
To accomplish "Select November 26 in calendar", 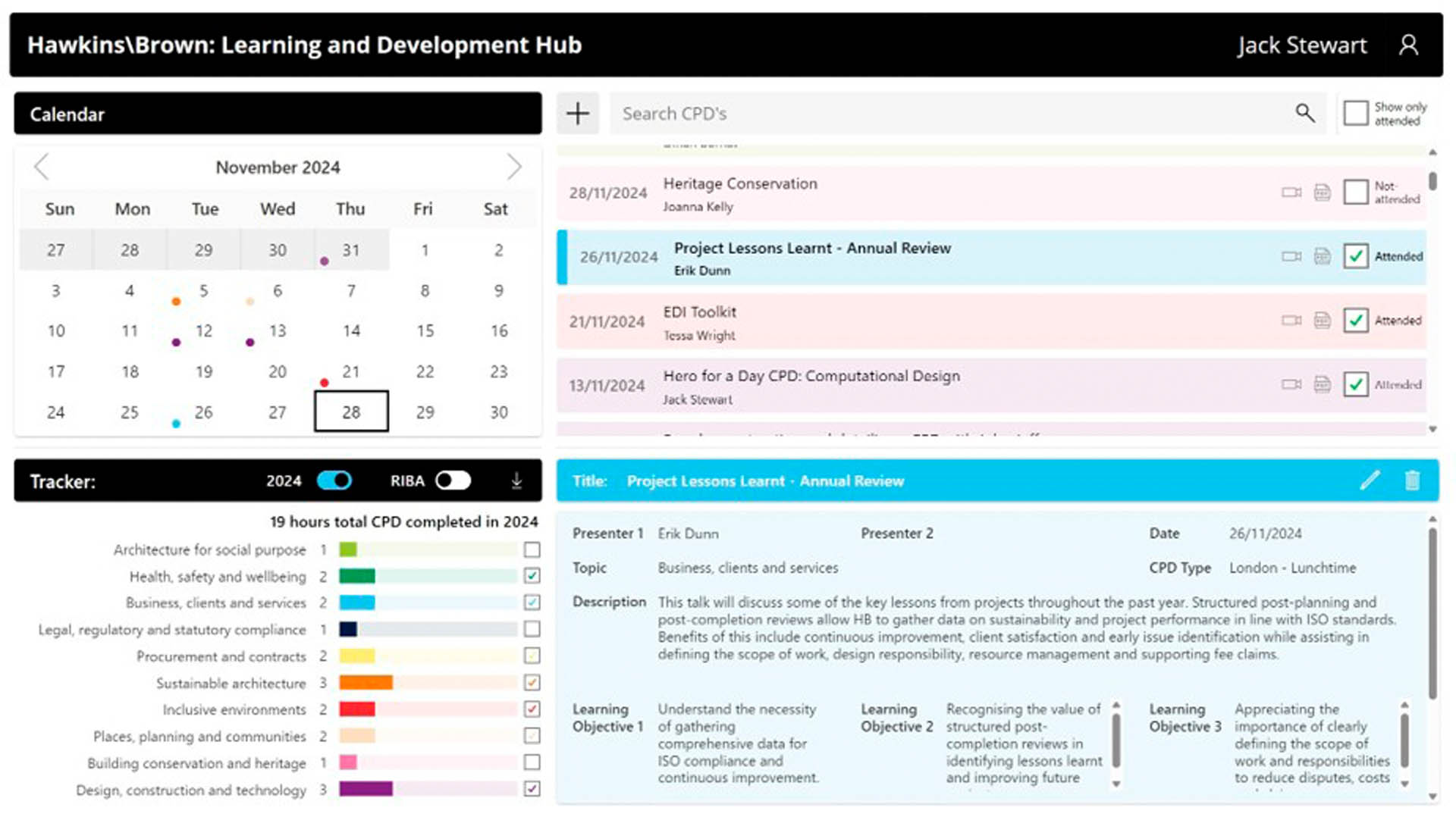I will [203, 412].
